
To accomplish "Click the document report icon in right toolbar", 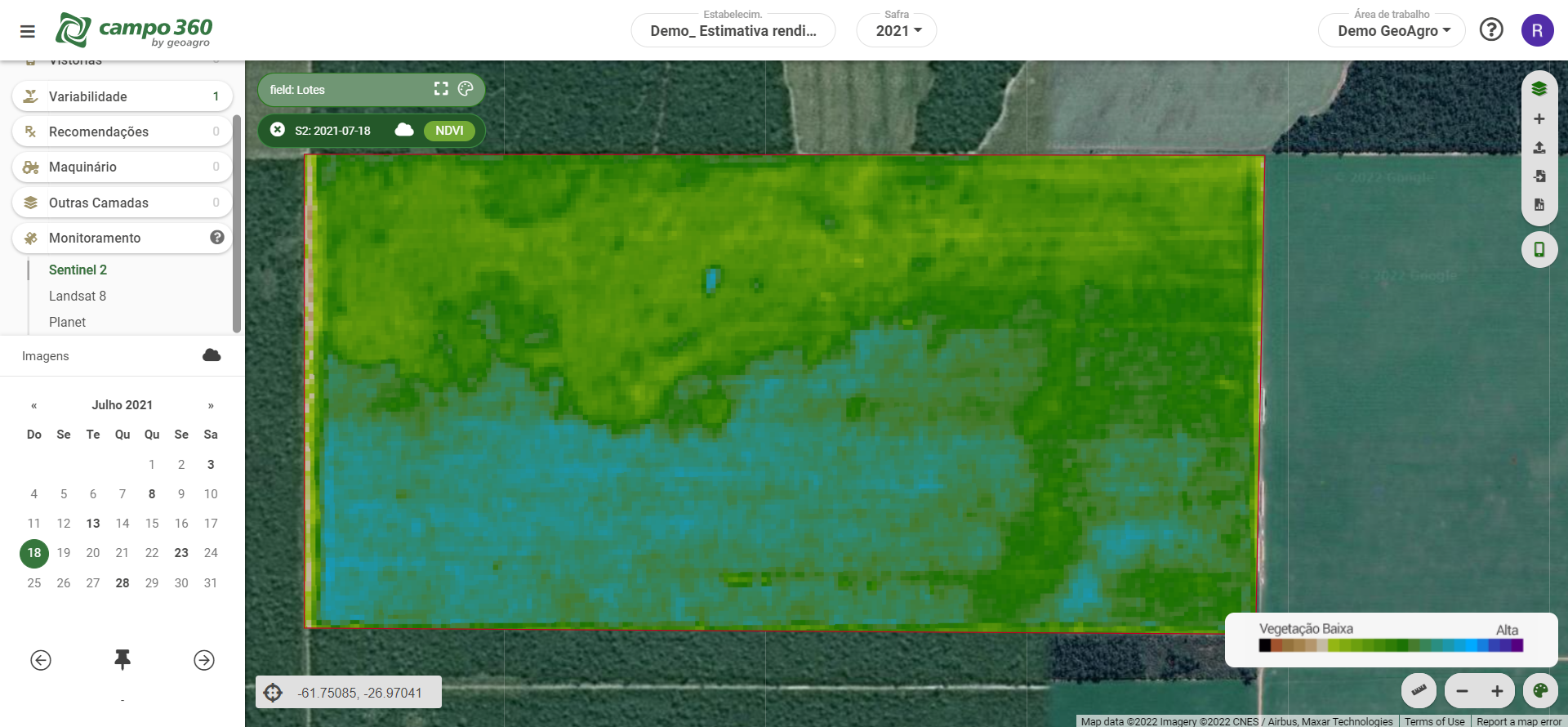I will pyautogui.click(x=1539, y=205).
